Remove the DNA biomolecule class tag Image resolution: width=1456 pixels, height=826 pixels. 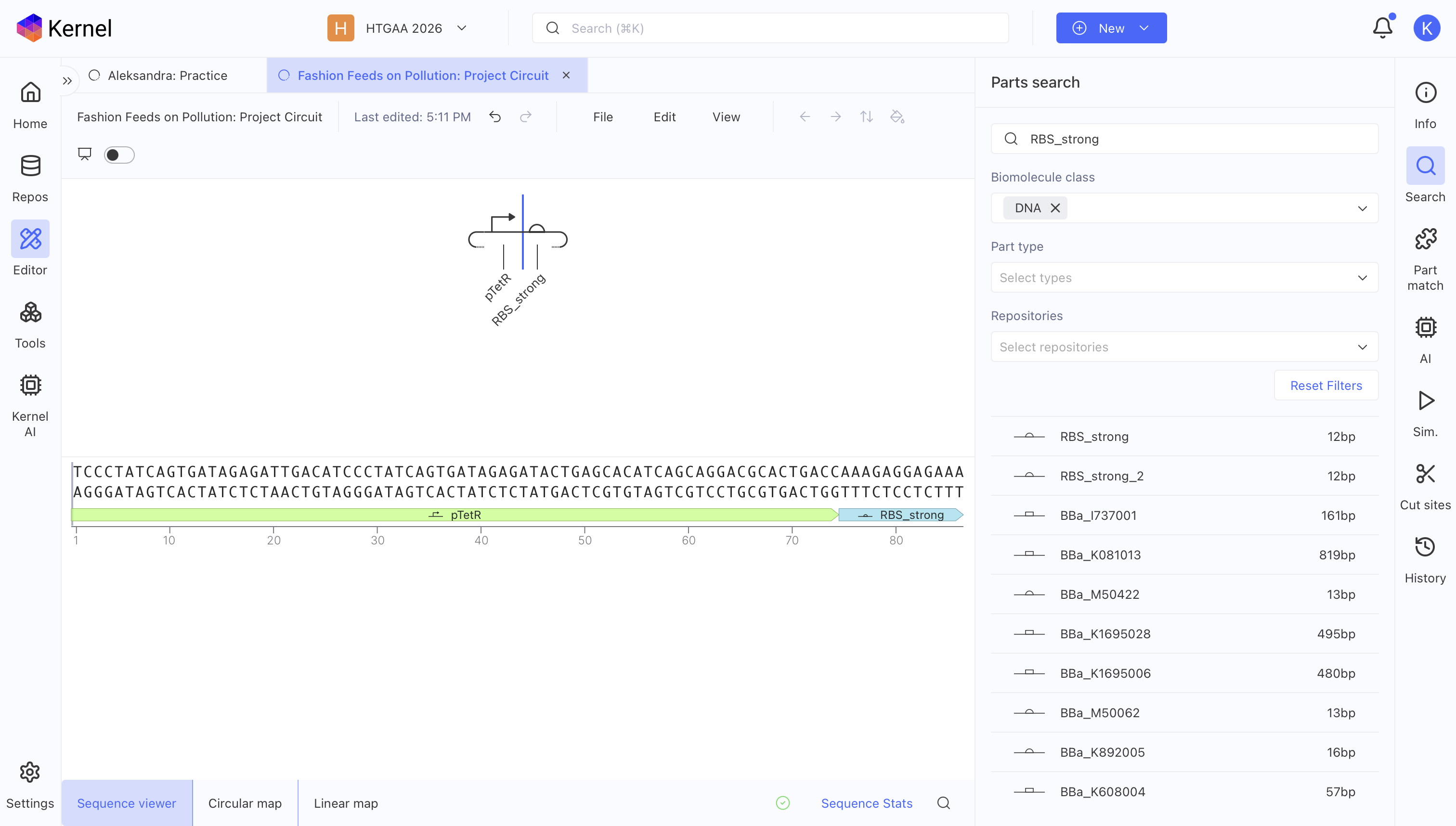pos(1055,207)
